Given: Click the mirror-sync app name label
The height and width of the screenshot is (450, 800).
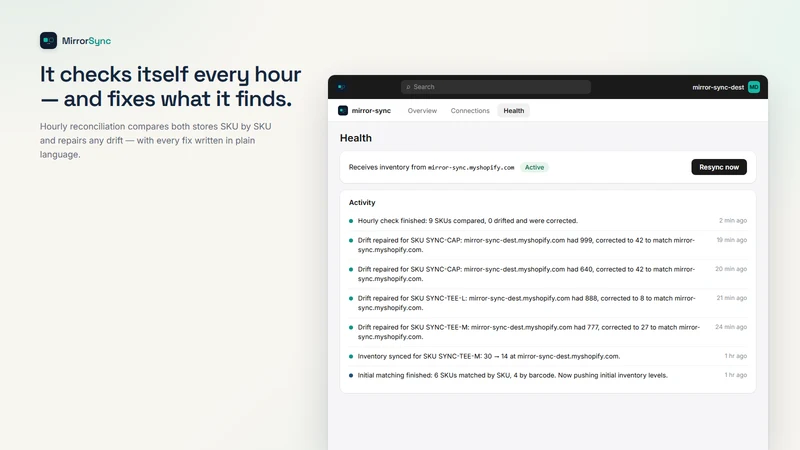Looking at the screenshot, I should 371,111.
